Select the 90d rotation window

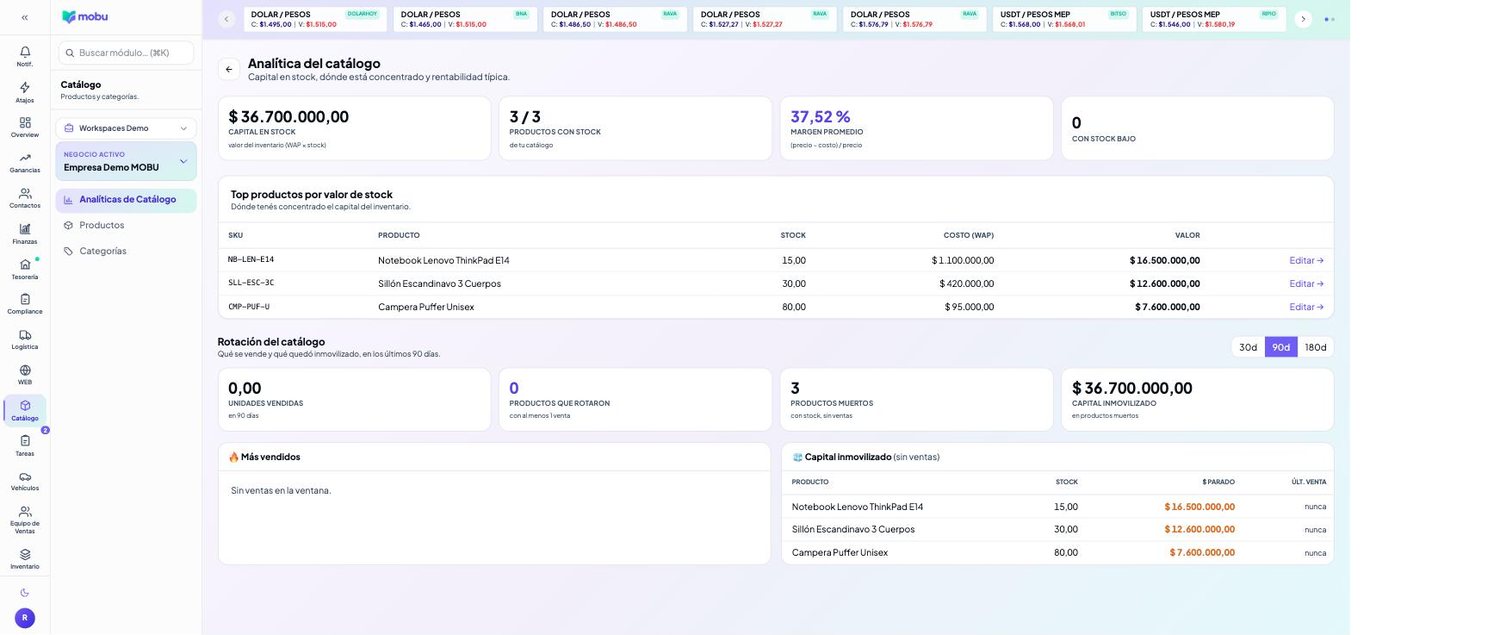coord(1281,347)
